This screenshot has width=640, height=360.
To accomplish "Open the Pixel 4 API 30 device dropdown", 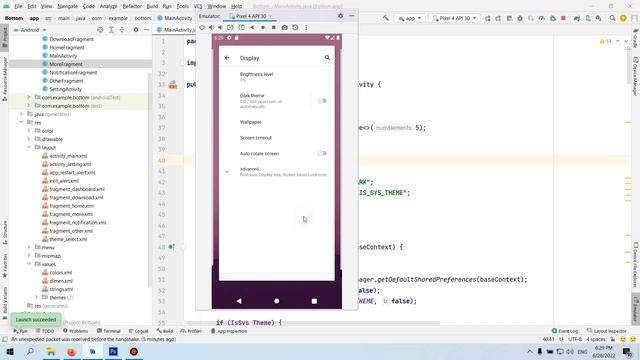I will click(x=454, y=18).
